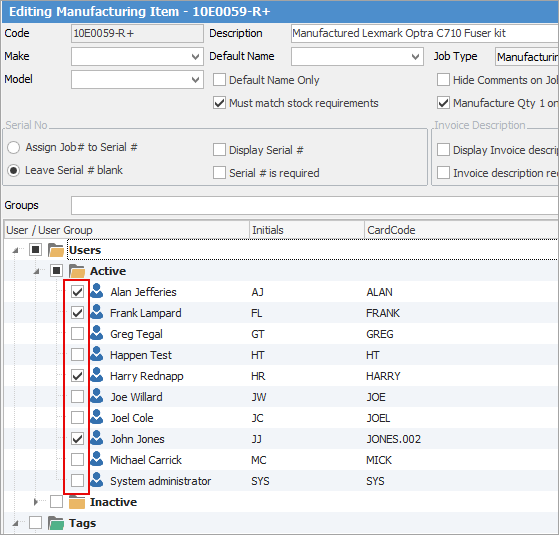Uncheck Must match stock requirements
The height and width of the screenshot is (535, 559).
219,103
